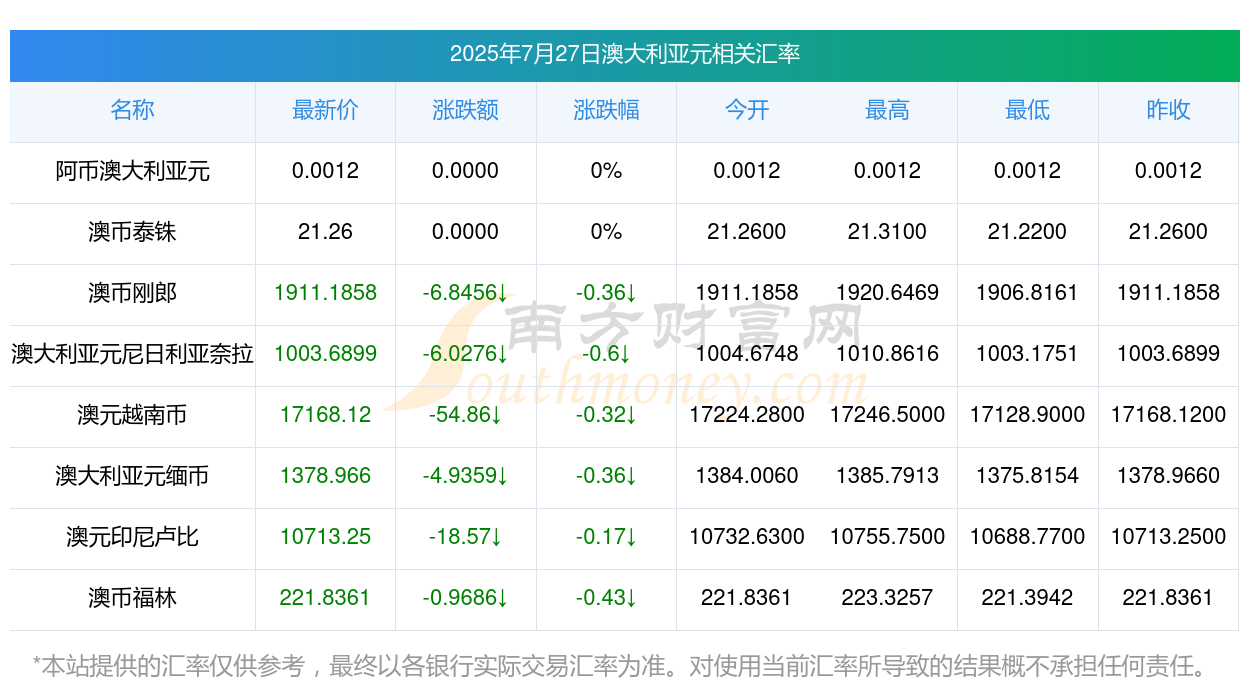The width and height of the screenshot is (1250, 698).
Task: Select highest price 17246.5000
Action: click(887, 415)
